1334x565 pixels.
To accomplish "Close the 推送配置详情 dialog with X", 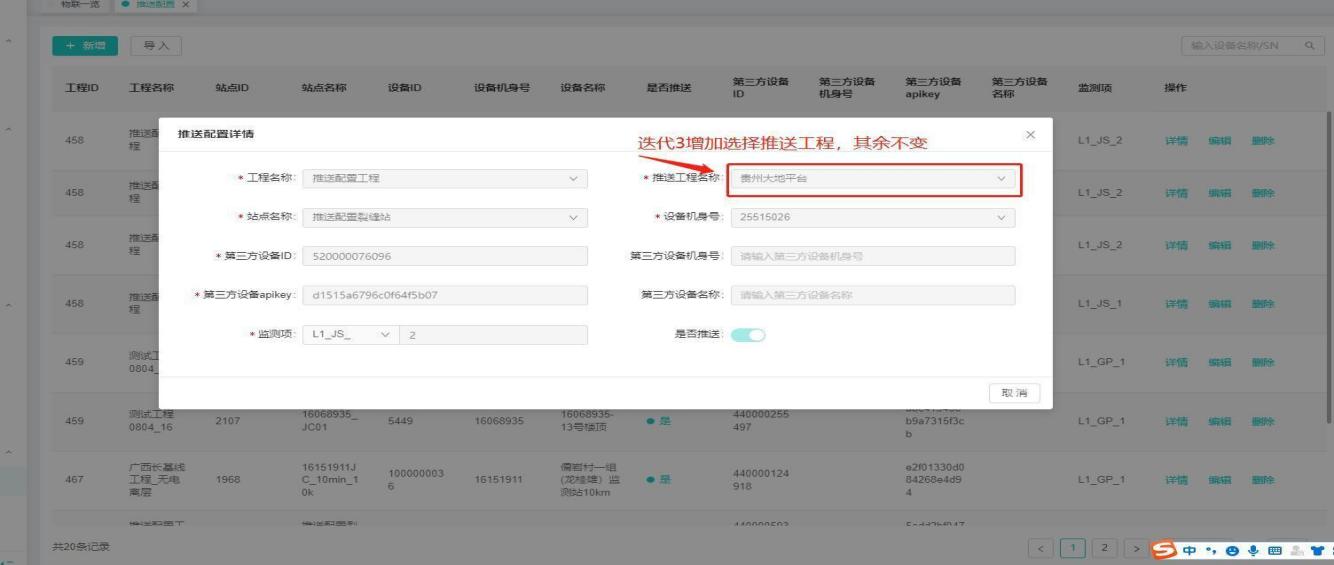I will point(1031,134).
